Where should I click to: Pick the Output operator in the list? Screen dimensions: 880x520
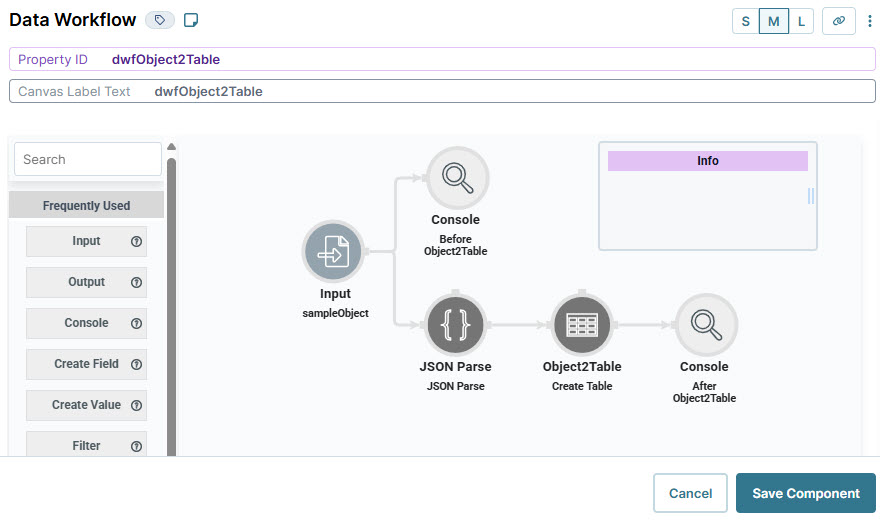tap(86, 282)
